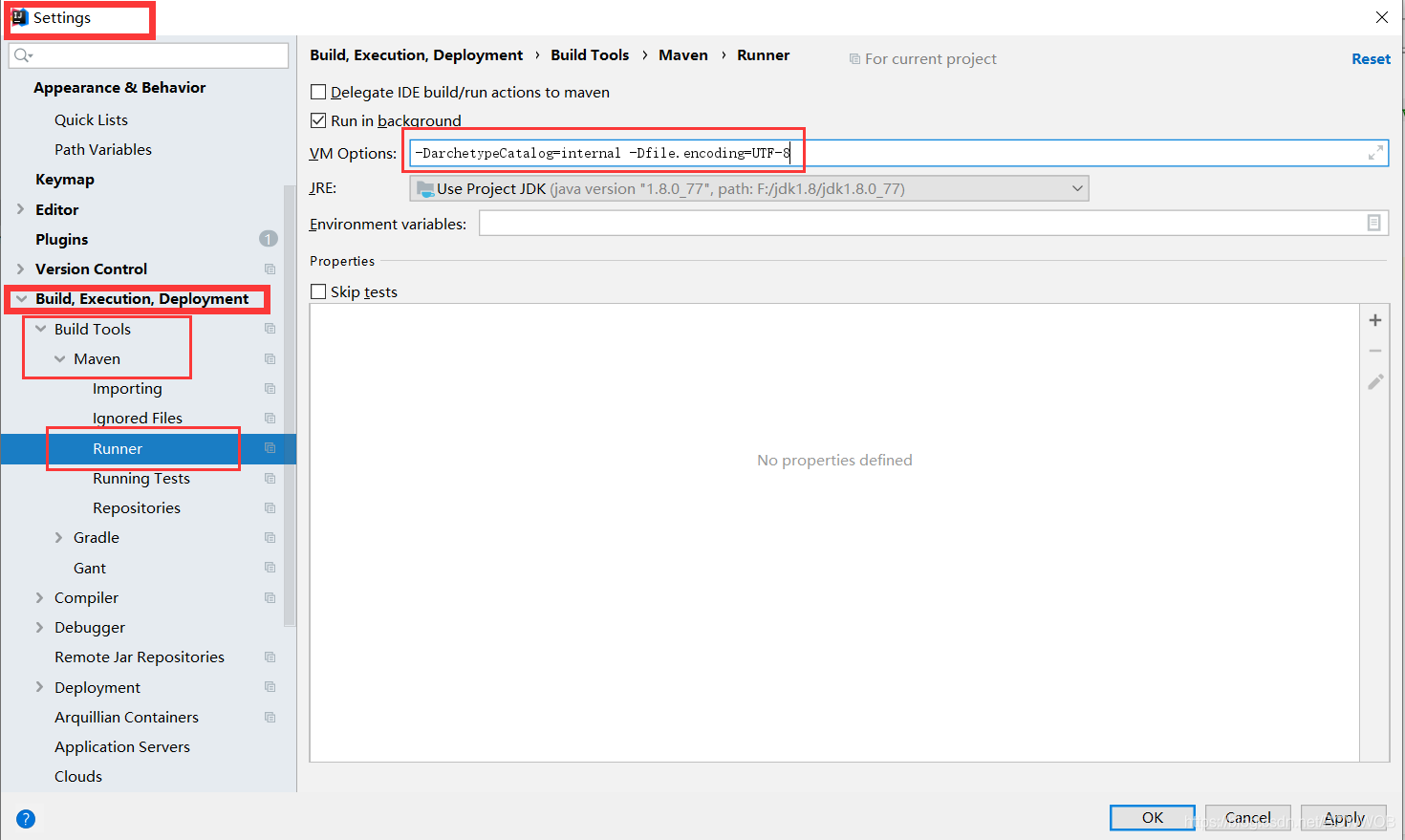Open the Environment variables editor icon

1373,223
